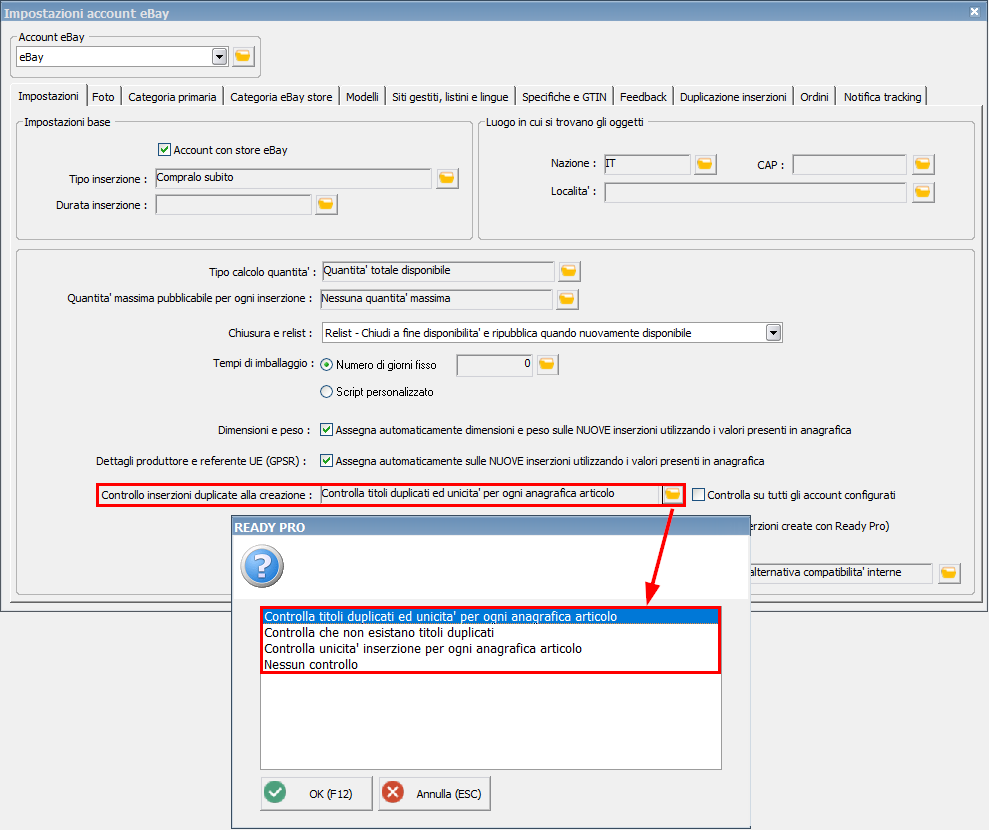Open lookup icon beside compatibilita' interne field
Image resolution: width=989 pixels, height=830 pixels.
click(x=949, y=573)
